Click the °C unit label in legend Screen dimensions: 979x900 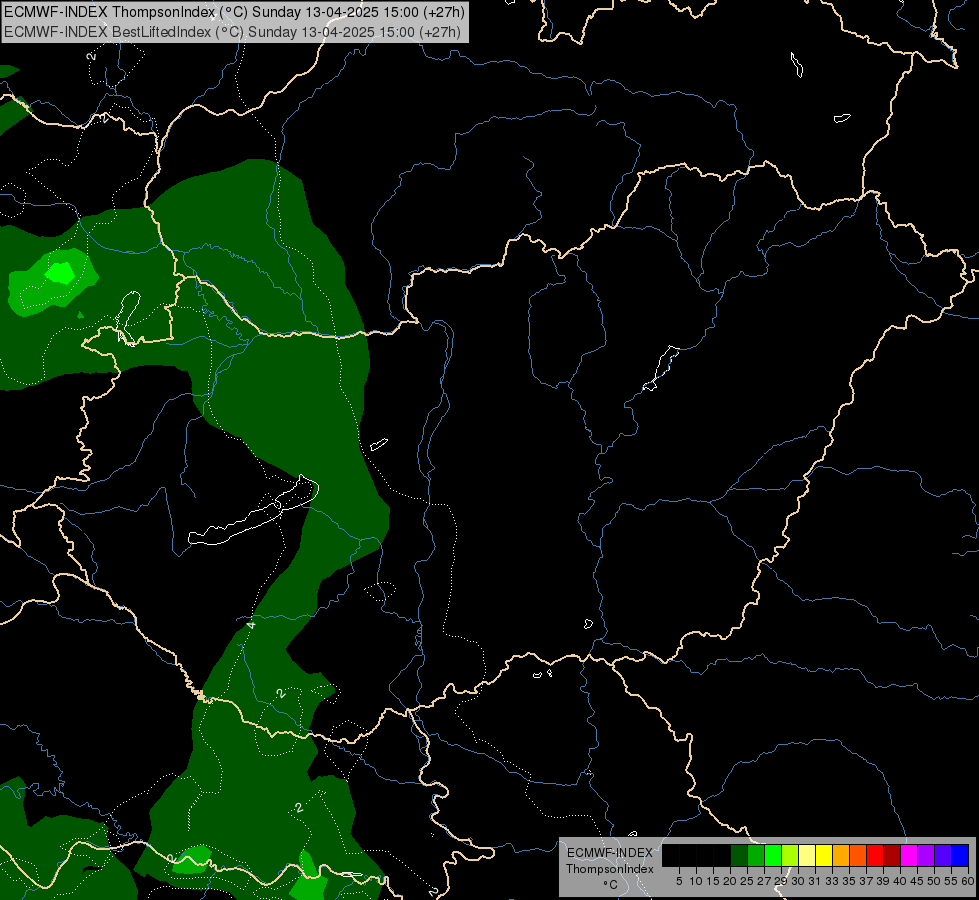(x=611, y=885)
